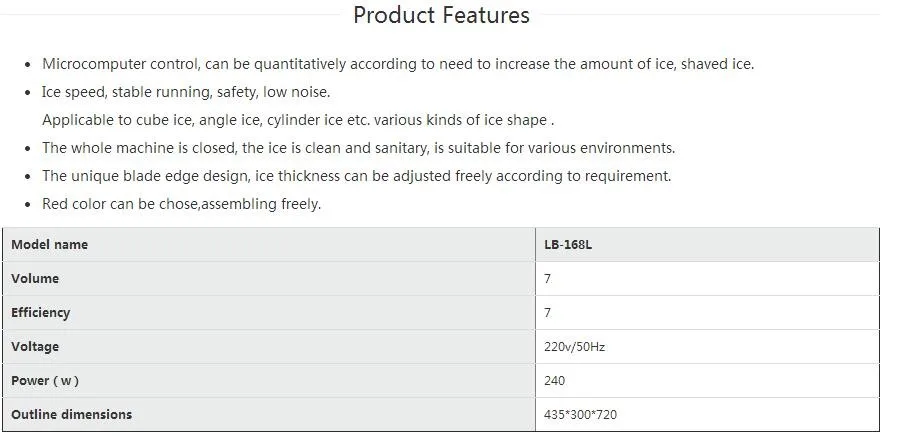Select the Power (w) label cell
Image resolution: width=913 pixels, height=440 pixels.
coord(269,381)
